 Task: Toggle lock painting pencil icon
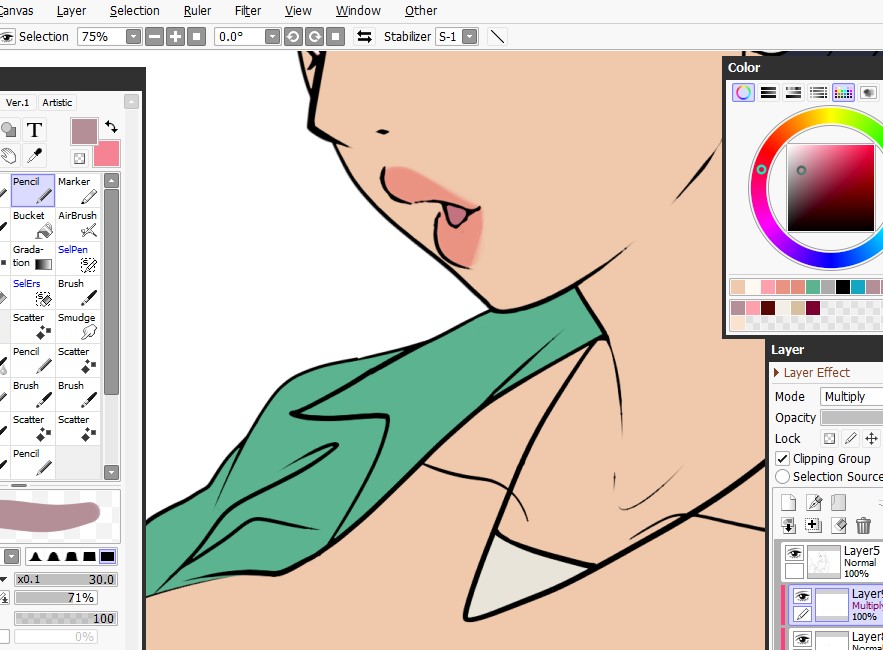coord(850,438)
